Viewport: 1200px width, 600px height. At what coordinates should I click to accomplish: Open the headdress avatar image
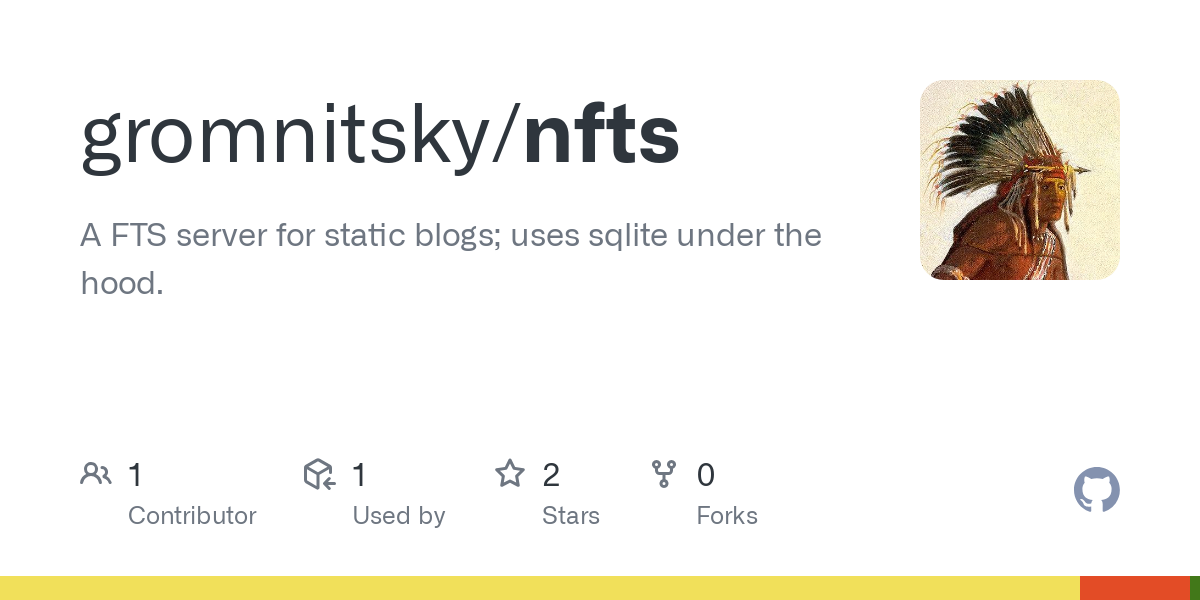1019,180
